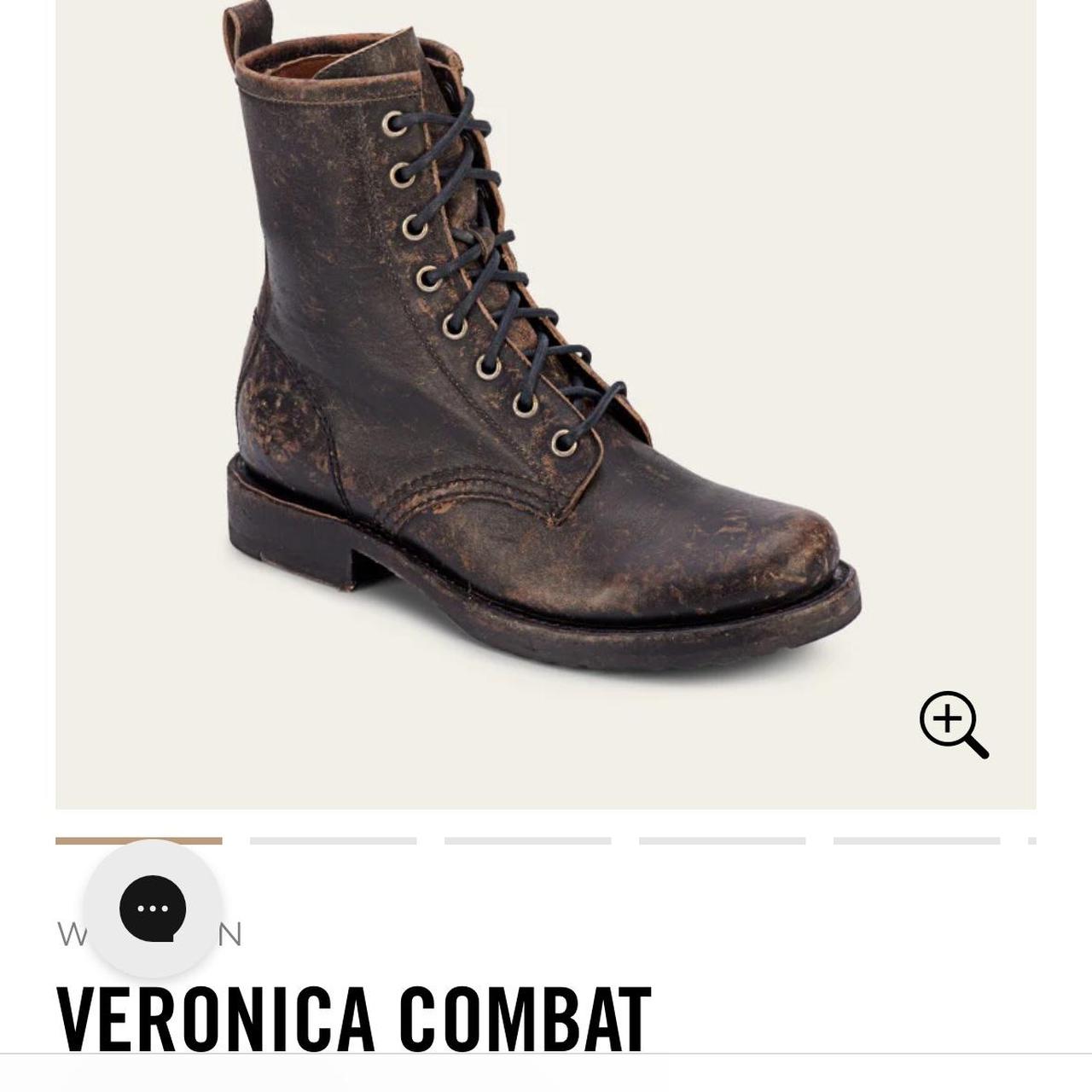This screenshot has height=1092, width=1092.
Task: Click the magnifying glass zoom icon
Action: pos(953,724)
